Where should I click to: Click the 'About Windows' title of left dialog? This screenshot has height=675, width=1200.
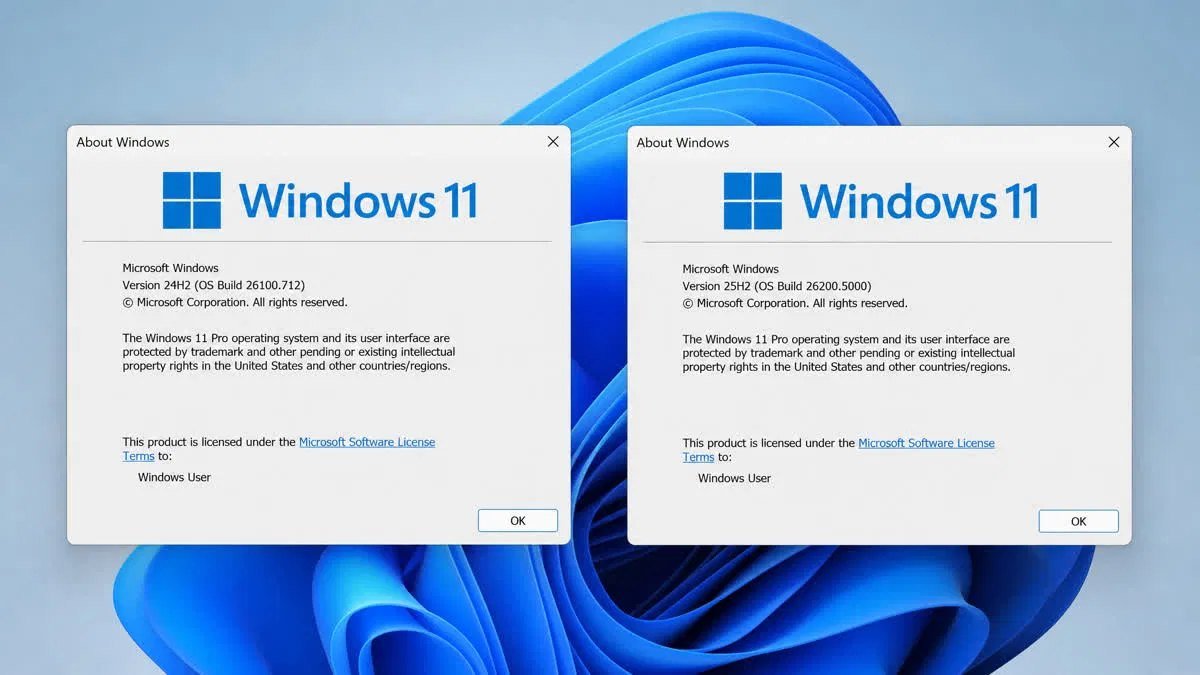123,142
